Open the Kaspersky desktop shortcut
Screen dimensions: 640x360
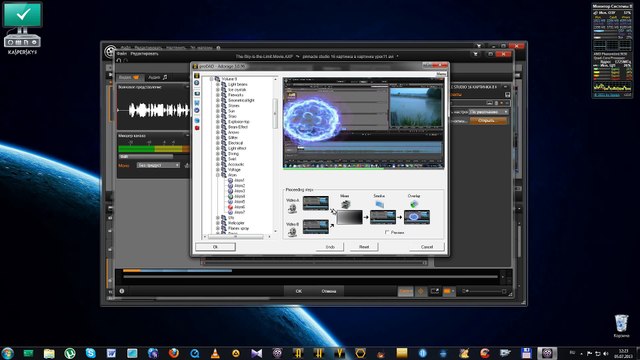(22, 28)
